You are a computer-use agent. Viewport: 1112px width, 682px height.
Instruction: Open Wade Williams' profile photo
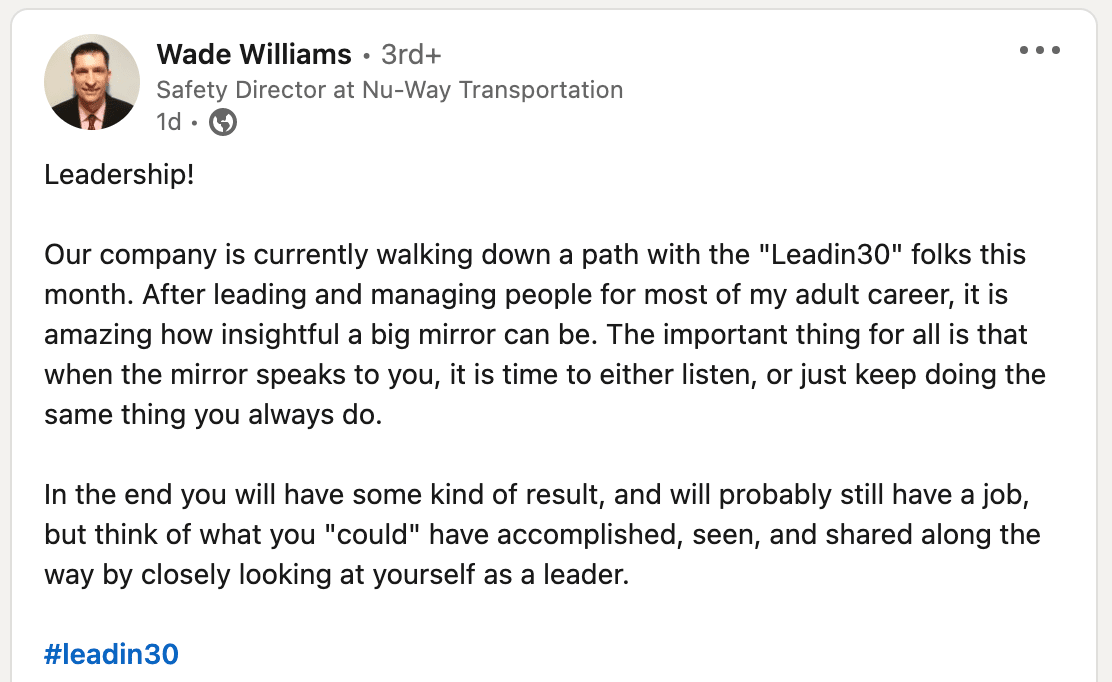click(91, 82)
